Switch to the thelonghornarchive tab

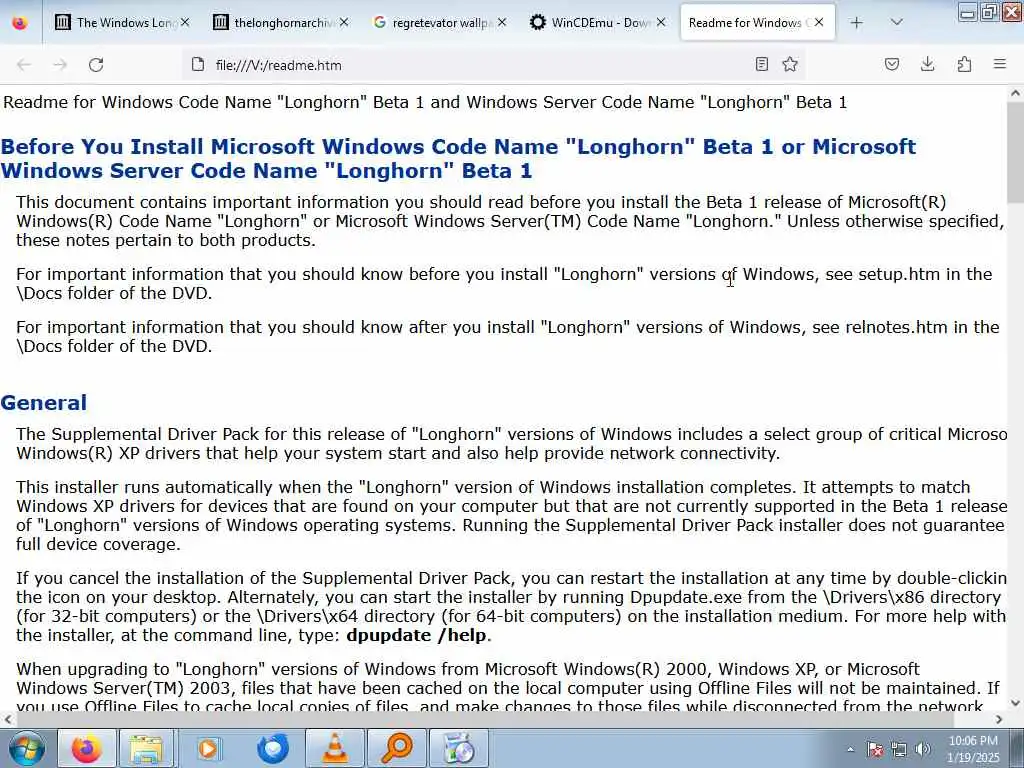[x=281, y=22]
